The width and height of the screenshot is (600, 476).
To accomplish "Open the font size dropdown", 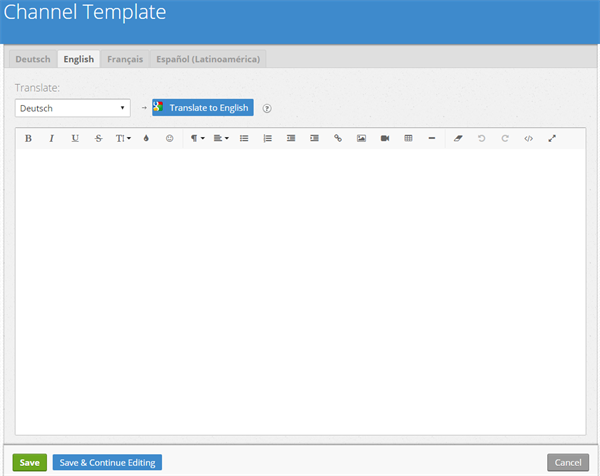I will point(123,138).
